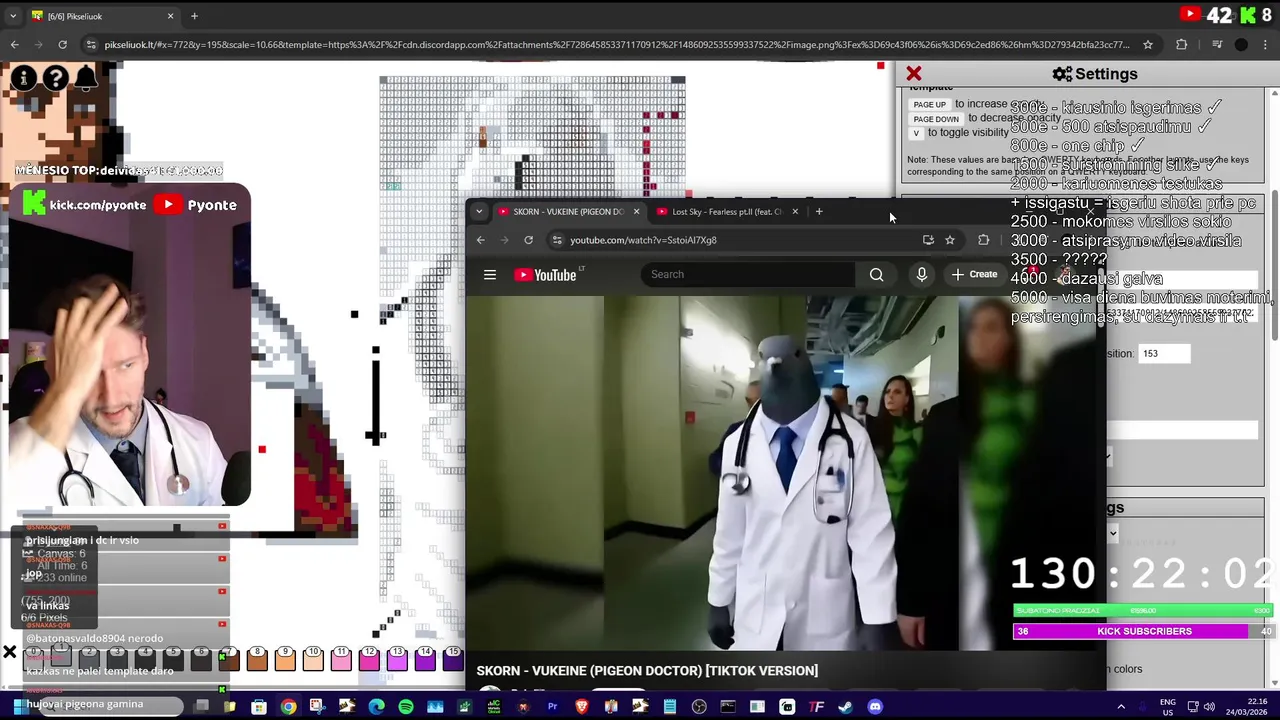Open OBS Studio from the taskbar
The image size is (1280, 720).
click(x=699, y=707)
